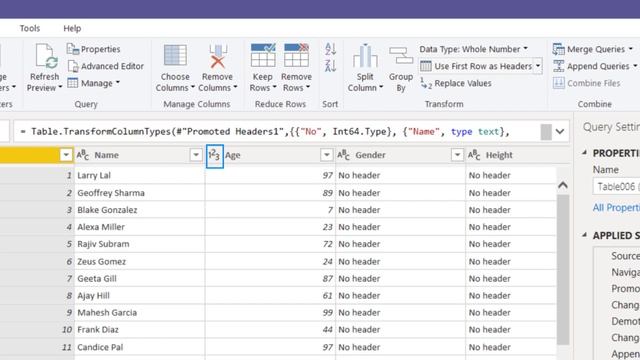Click the Refresh Preview icon
This screenshot has height=360, width=640.
pyautogui.click(x=46, y=56)
